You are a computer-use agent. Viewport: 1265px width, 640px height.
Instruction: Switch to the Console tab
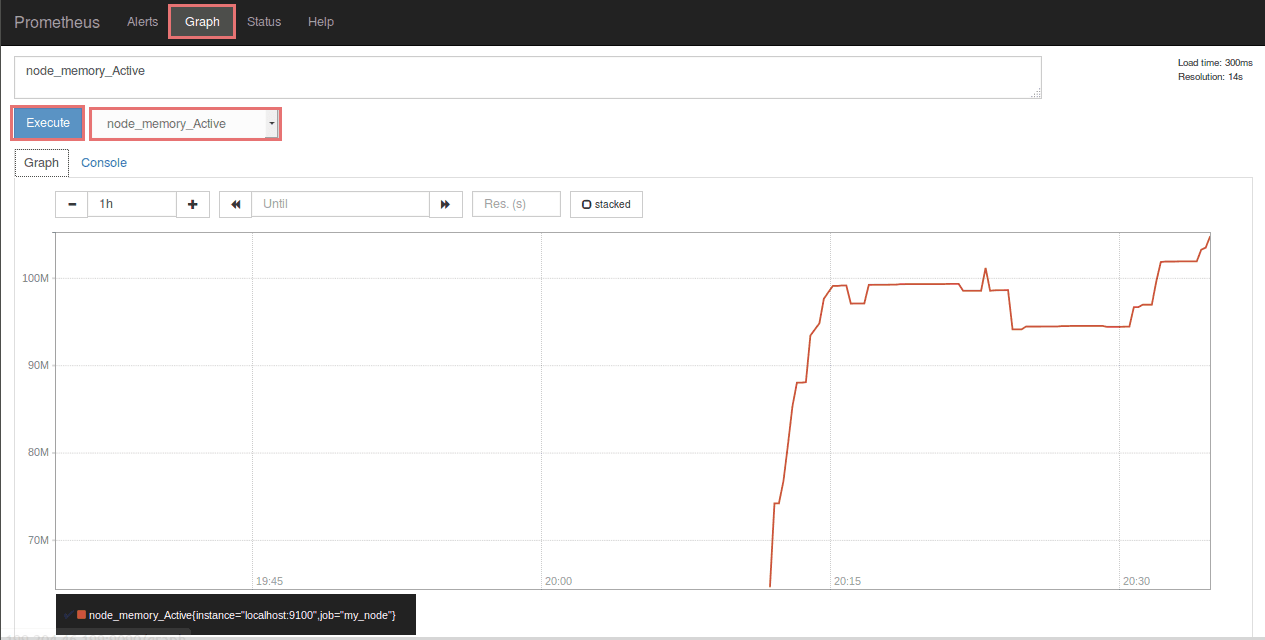tap(104, 163)
